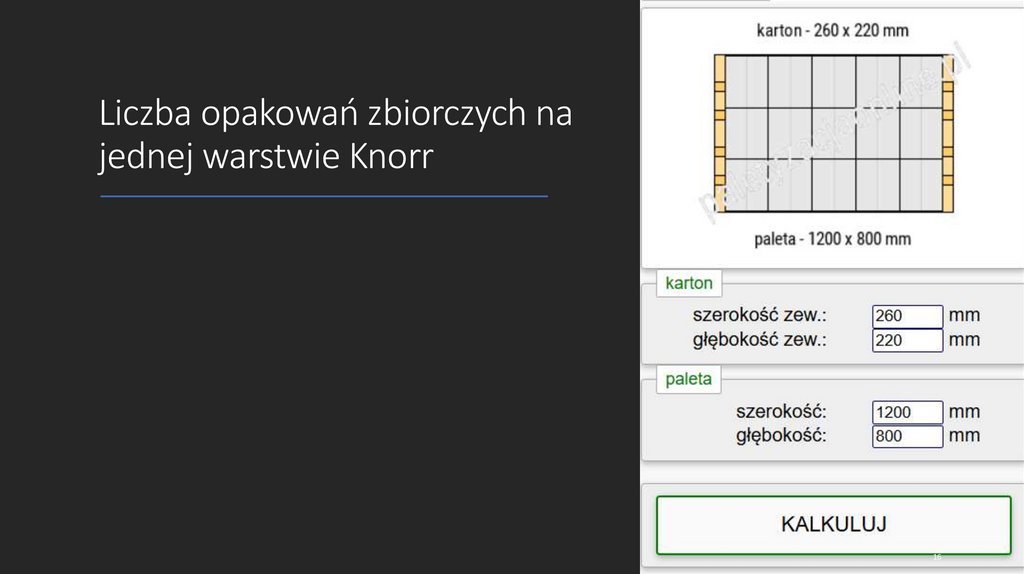Click the 'szerokość zew.:' label
Screen dimensions: 1024x574
click(x=760, y=315)
